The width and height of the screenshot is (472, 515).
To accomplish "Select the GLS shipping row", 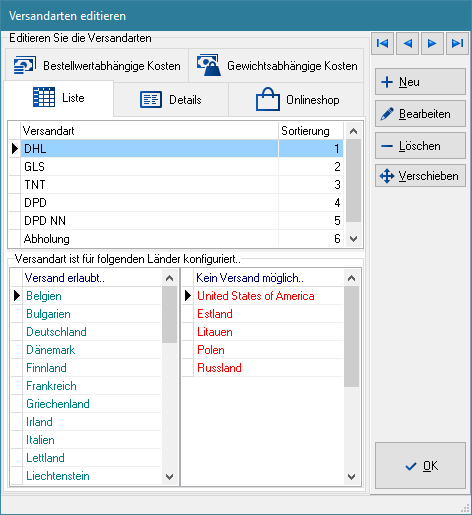I will coord(182,167).
